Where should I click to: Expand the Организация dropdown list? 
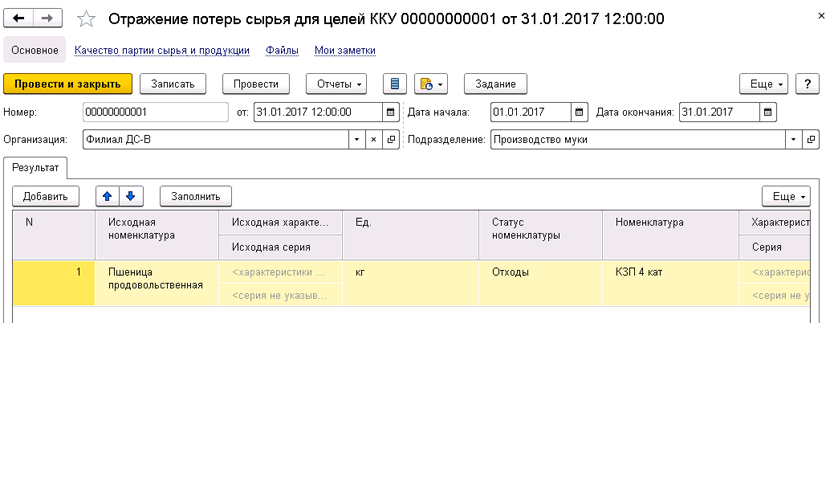click(x=357, y=140)
